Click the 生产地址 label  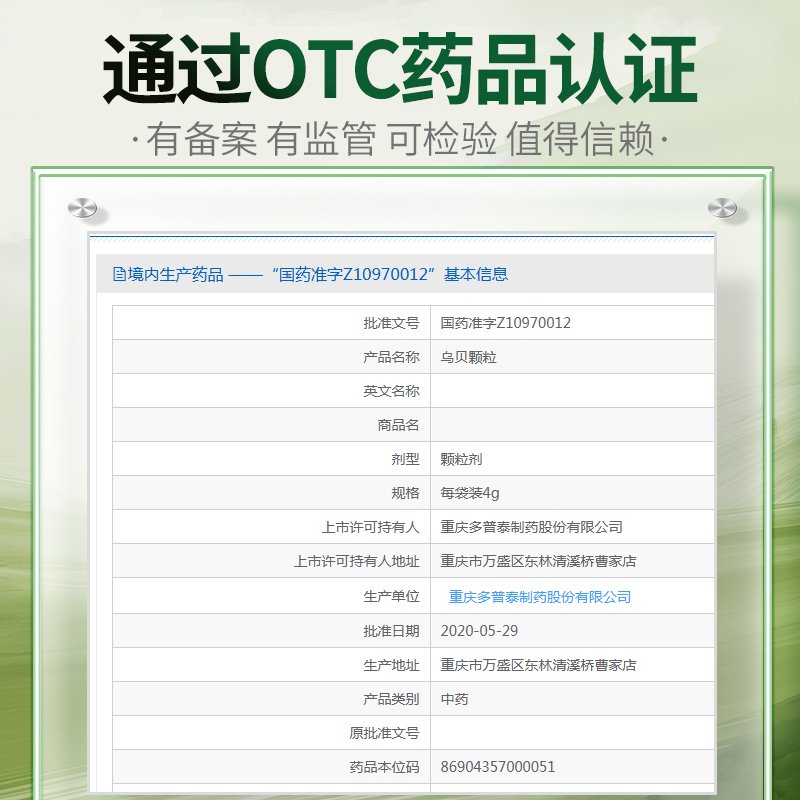(x=391, y=665)
